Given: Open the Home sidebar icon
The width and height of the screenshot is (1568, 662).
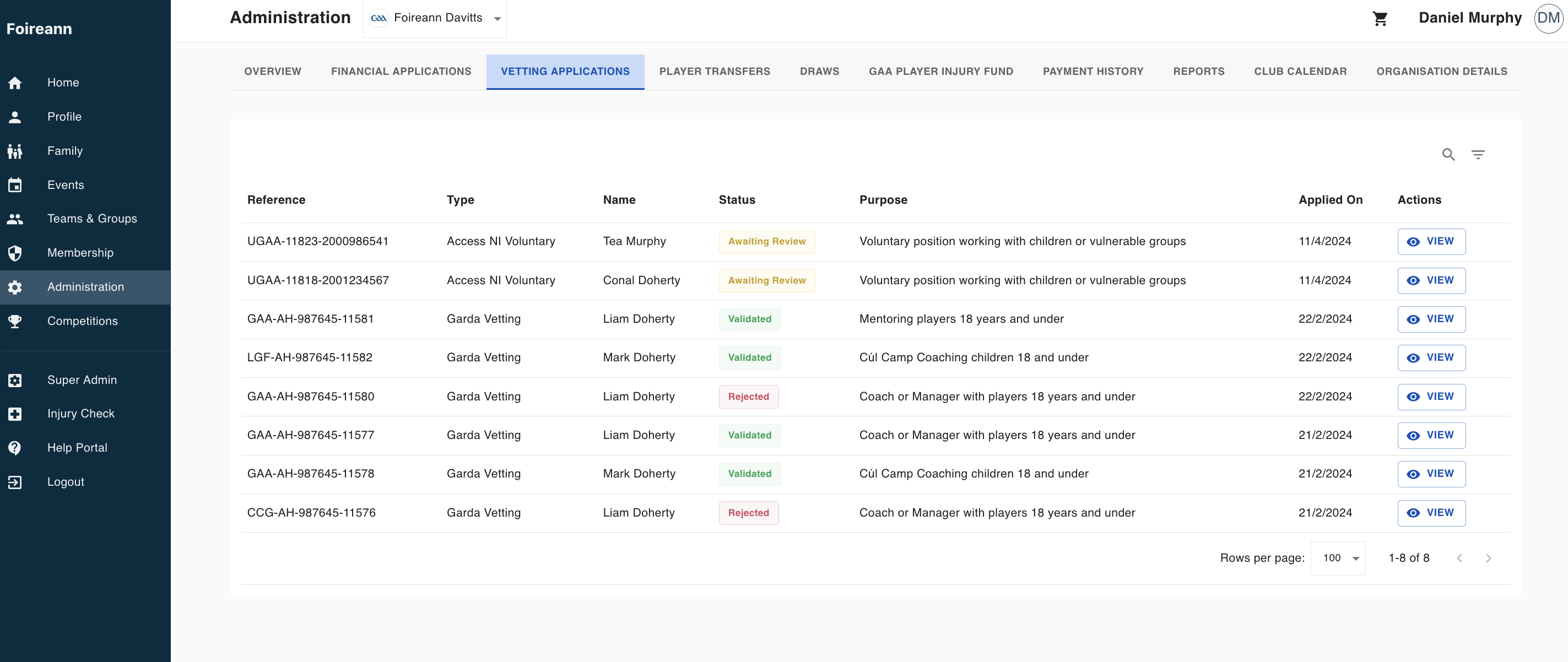Looking at the screenshot, I should click(x=15, y=83).
